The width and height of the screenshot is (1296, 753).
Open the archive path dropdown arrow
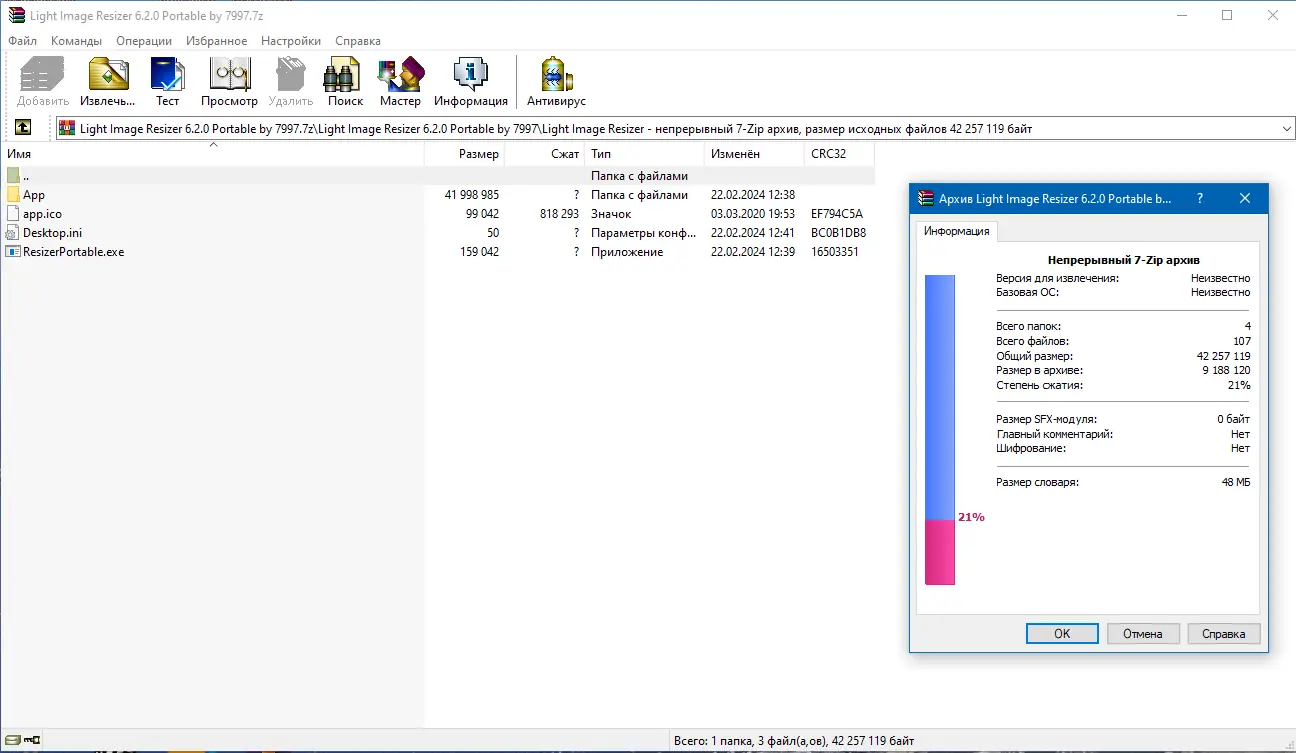pos(1284,127)
